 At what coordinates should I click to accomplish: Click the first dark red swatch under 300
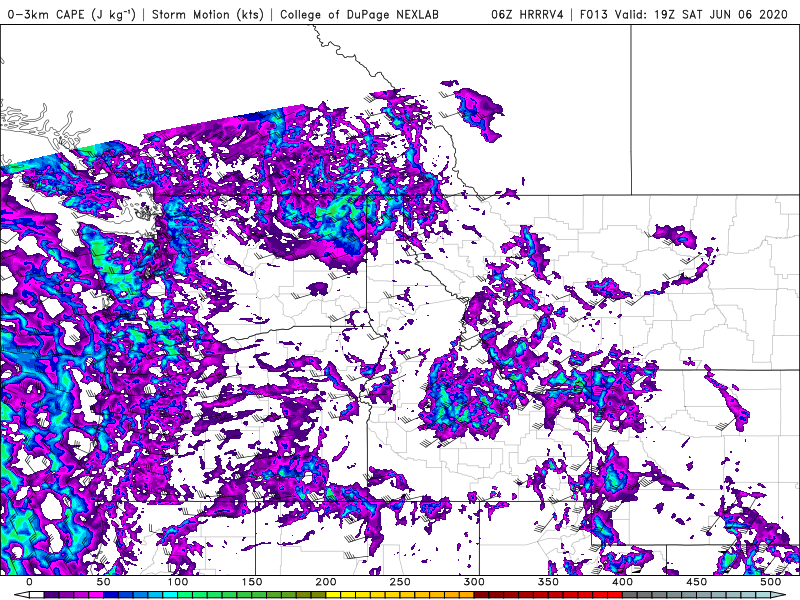coord(481,595)
